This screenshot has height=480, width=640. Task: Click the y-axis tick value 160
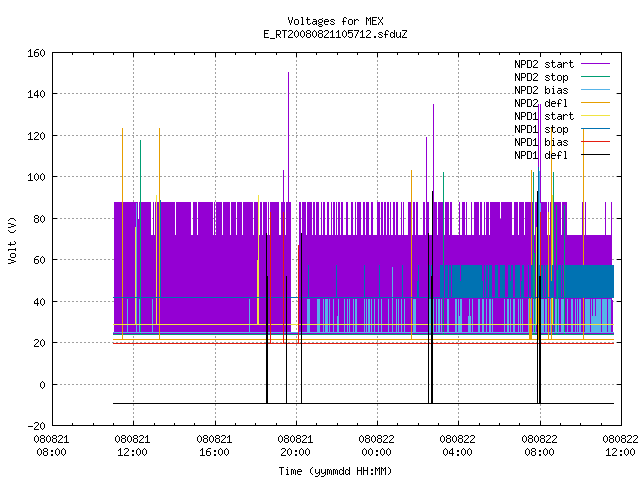pos(36,53)
